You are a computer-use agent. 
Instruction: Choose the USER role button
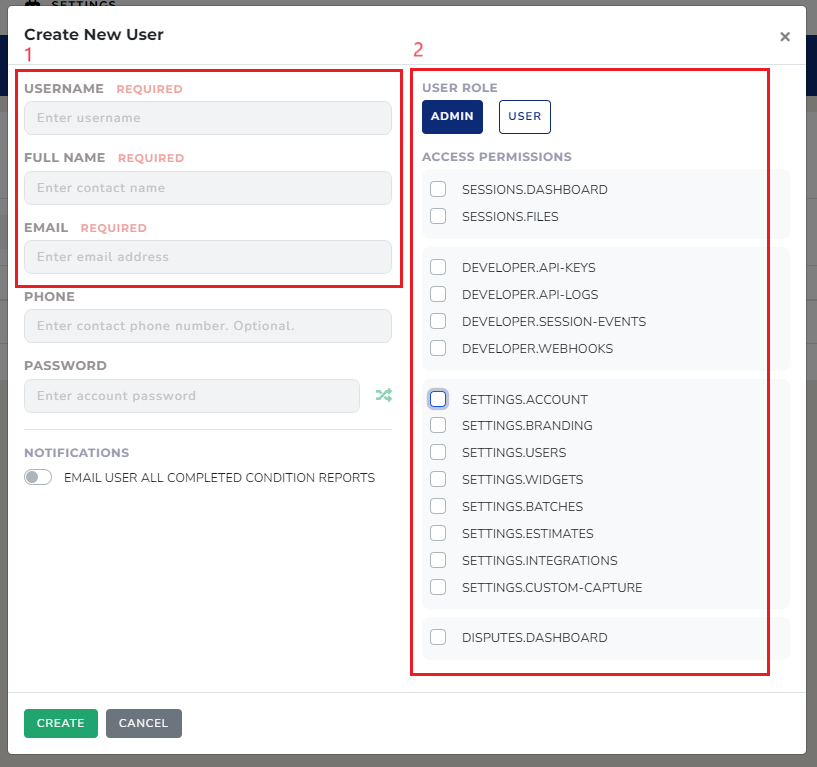pos(524,117)
